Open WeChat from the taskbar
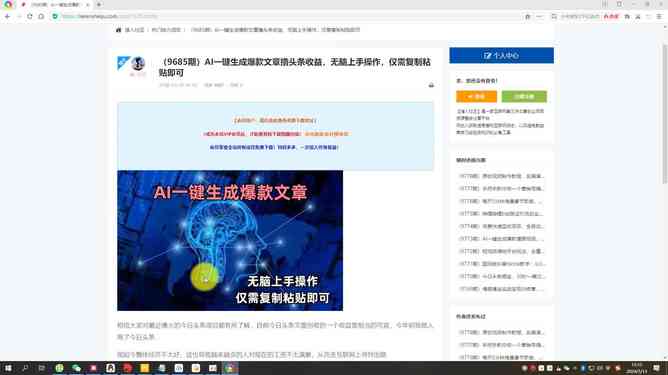The width and height of the screenshot is (668, 375). 76,368
